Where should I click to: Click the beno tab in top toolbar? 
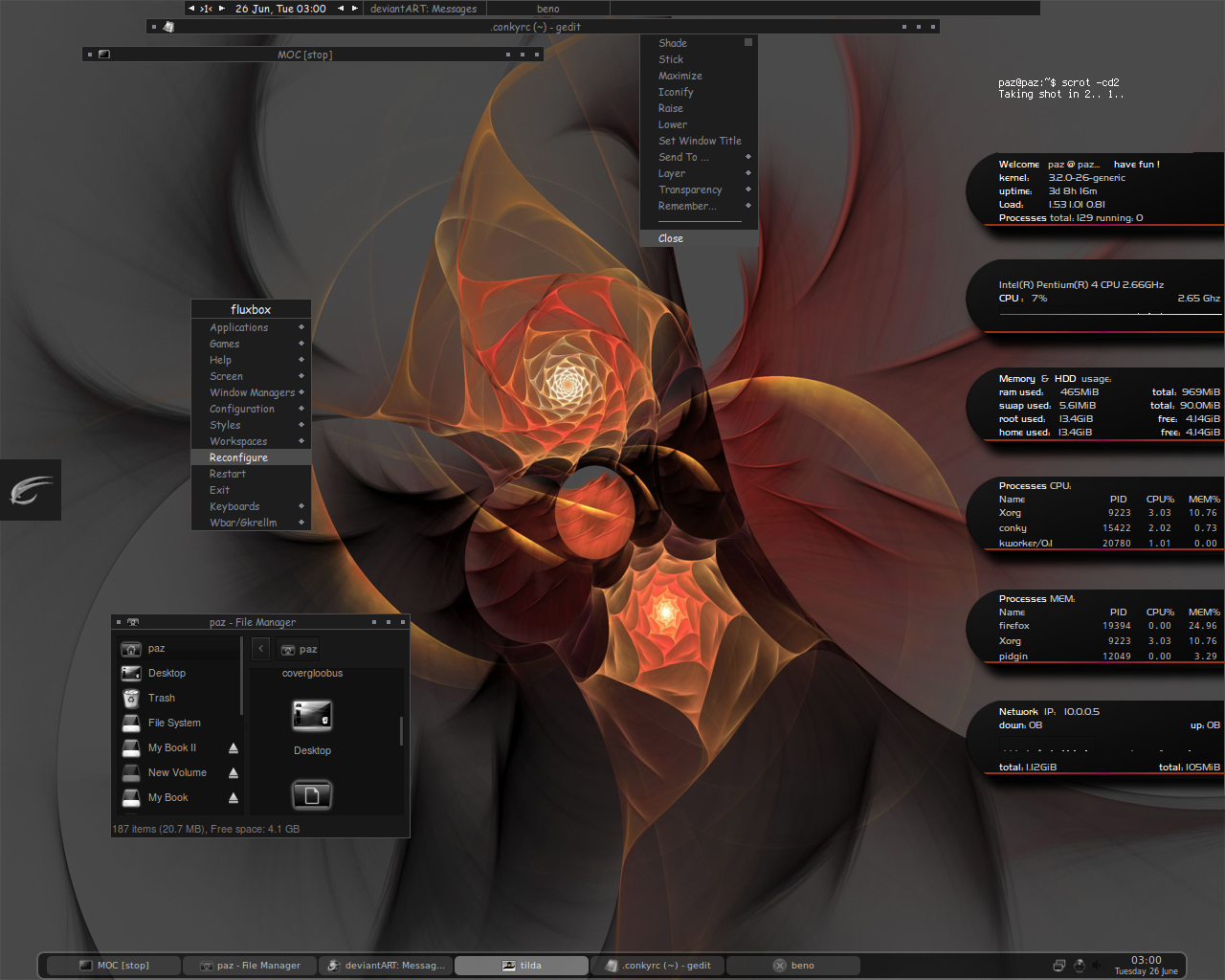(547, 9)
